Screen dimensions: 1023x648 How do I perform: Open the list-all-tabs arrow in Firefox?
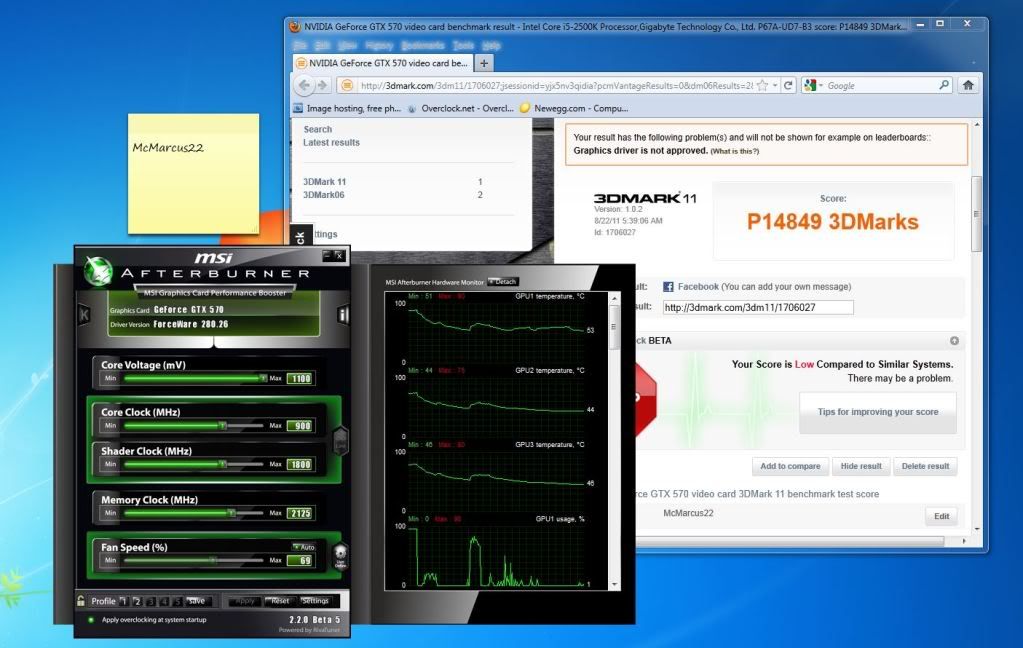click(973, 63)
